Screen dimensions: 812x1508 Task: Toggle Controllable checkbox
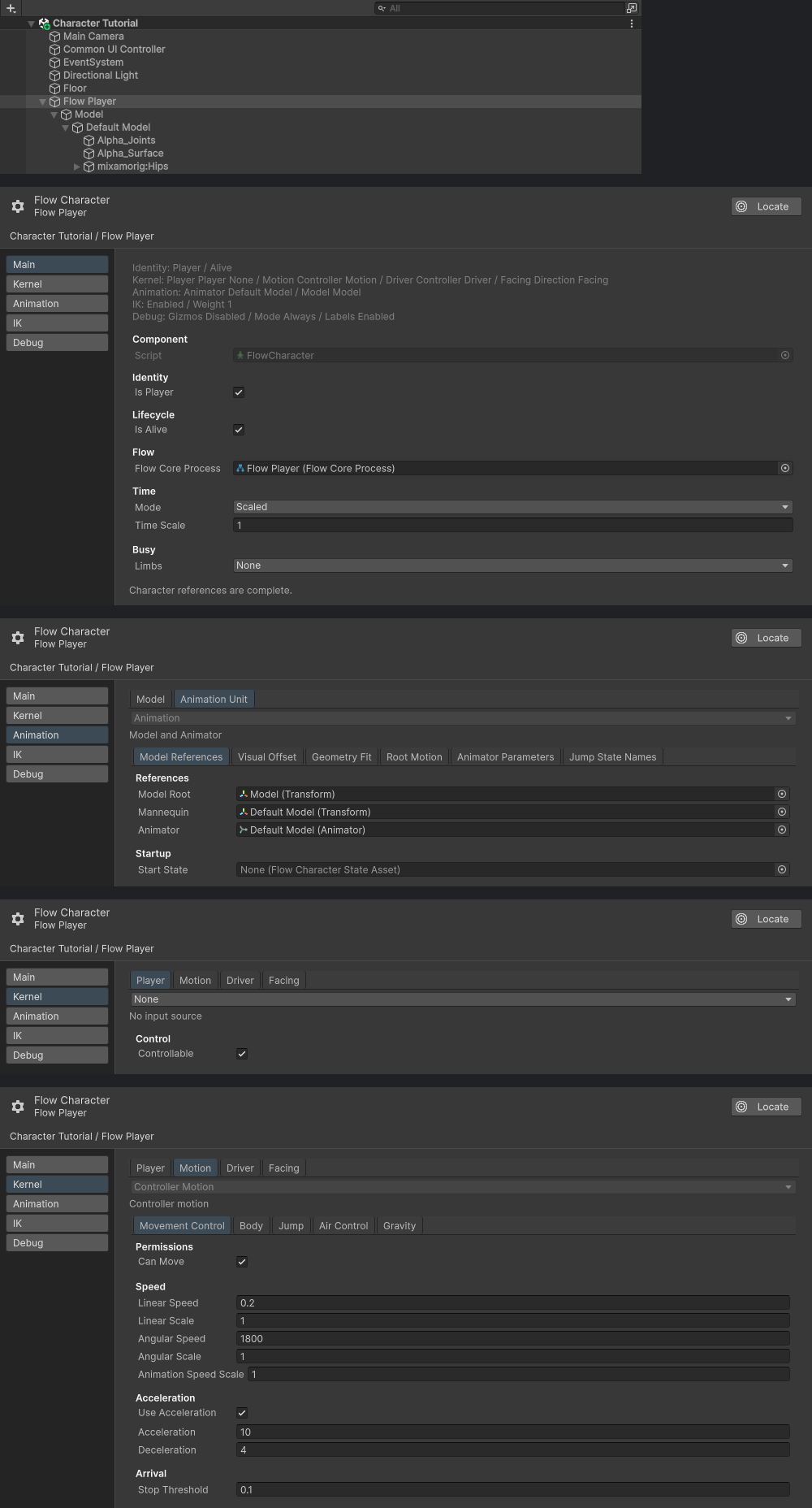tap(242, 1054)
